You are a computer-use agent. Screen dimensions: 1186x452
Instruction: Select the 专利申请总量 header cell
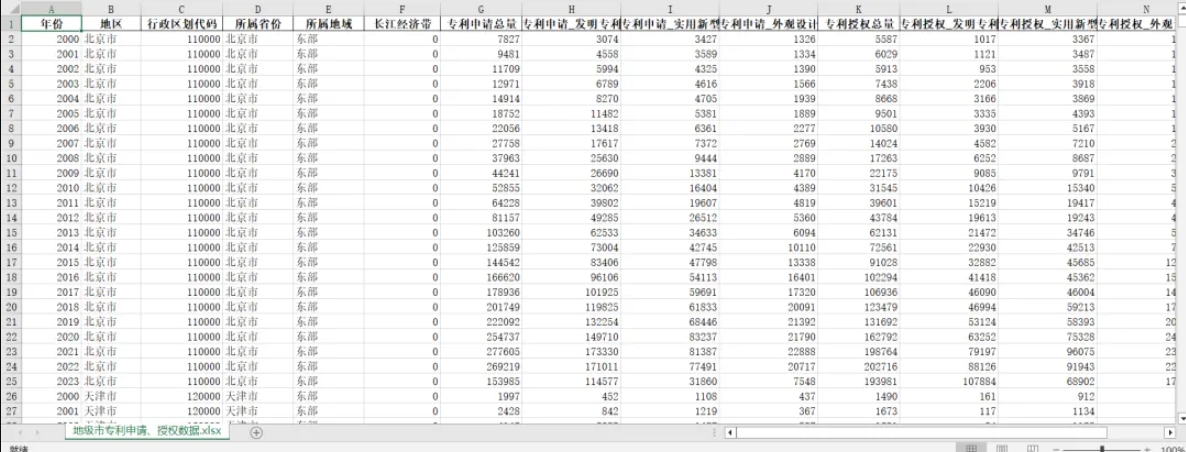(x=481, y=23)
